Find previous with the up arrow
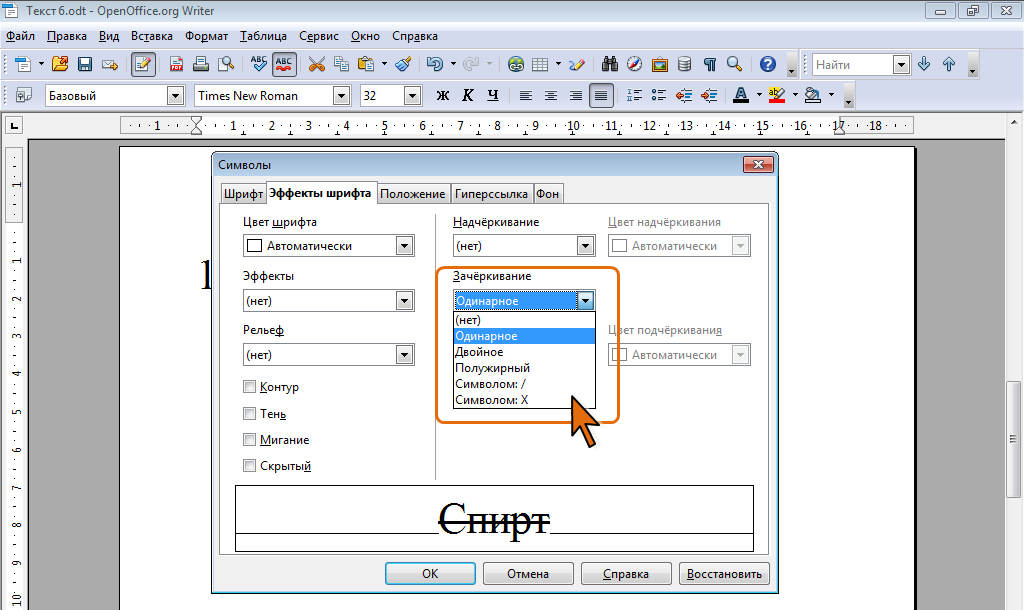The image size is (1024, 610). [949, 64]
